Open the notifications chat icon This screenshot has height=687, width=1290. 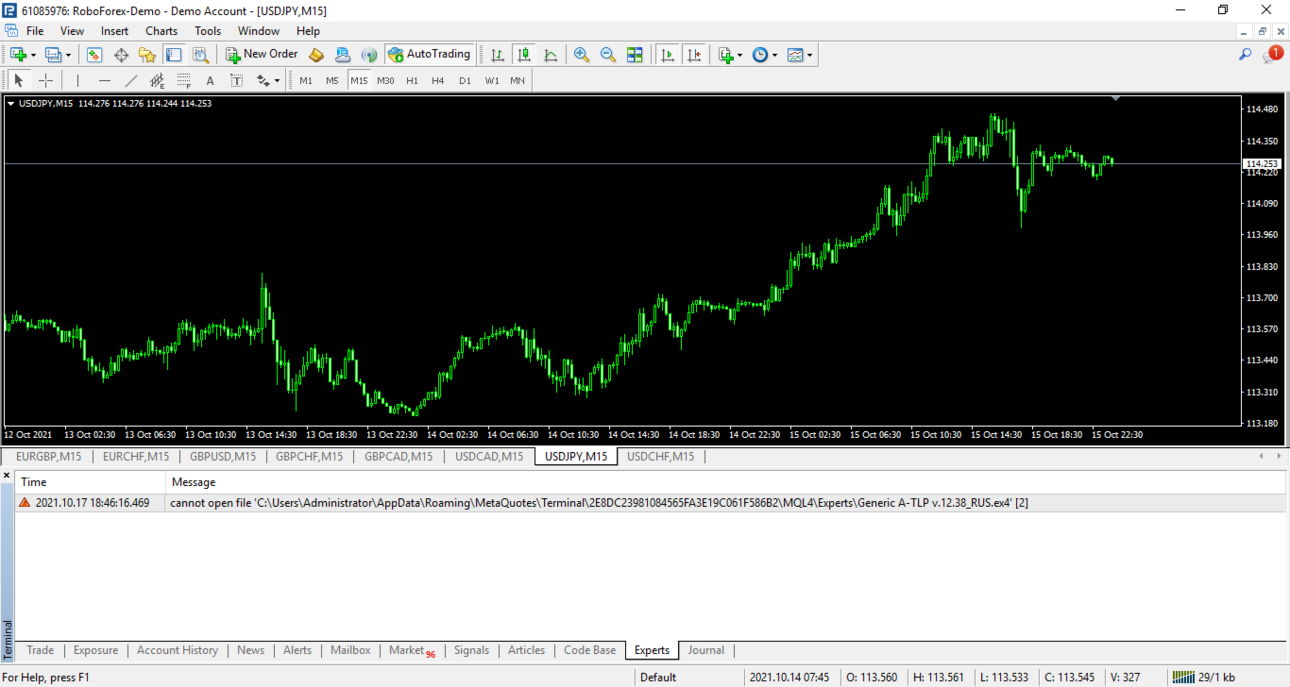coord(1272,55)
